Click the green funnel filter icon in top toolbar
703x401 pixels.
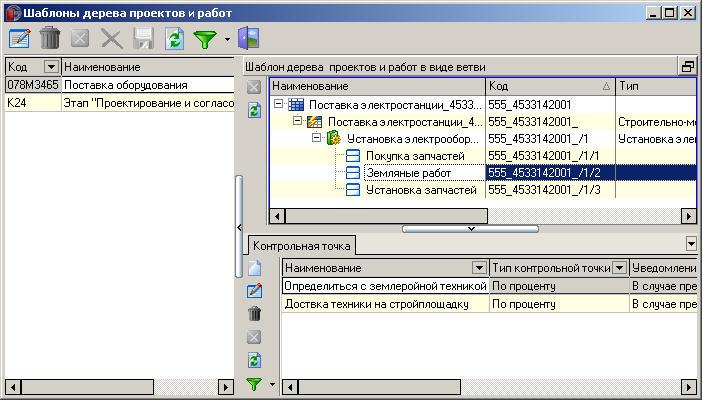pos(205,39)
